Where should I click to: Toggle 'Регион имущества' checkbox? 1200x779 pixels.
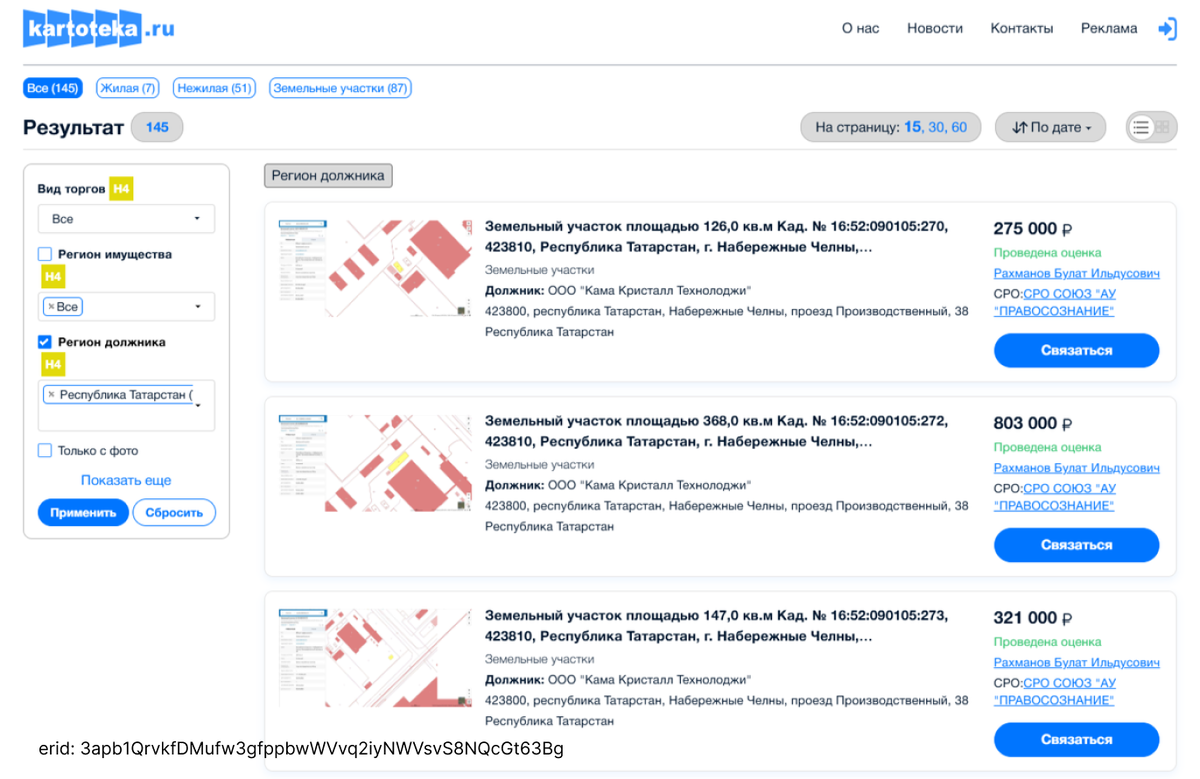pyautogui.click(x=45, y=254)
